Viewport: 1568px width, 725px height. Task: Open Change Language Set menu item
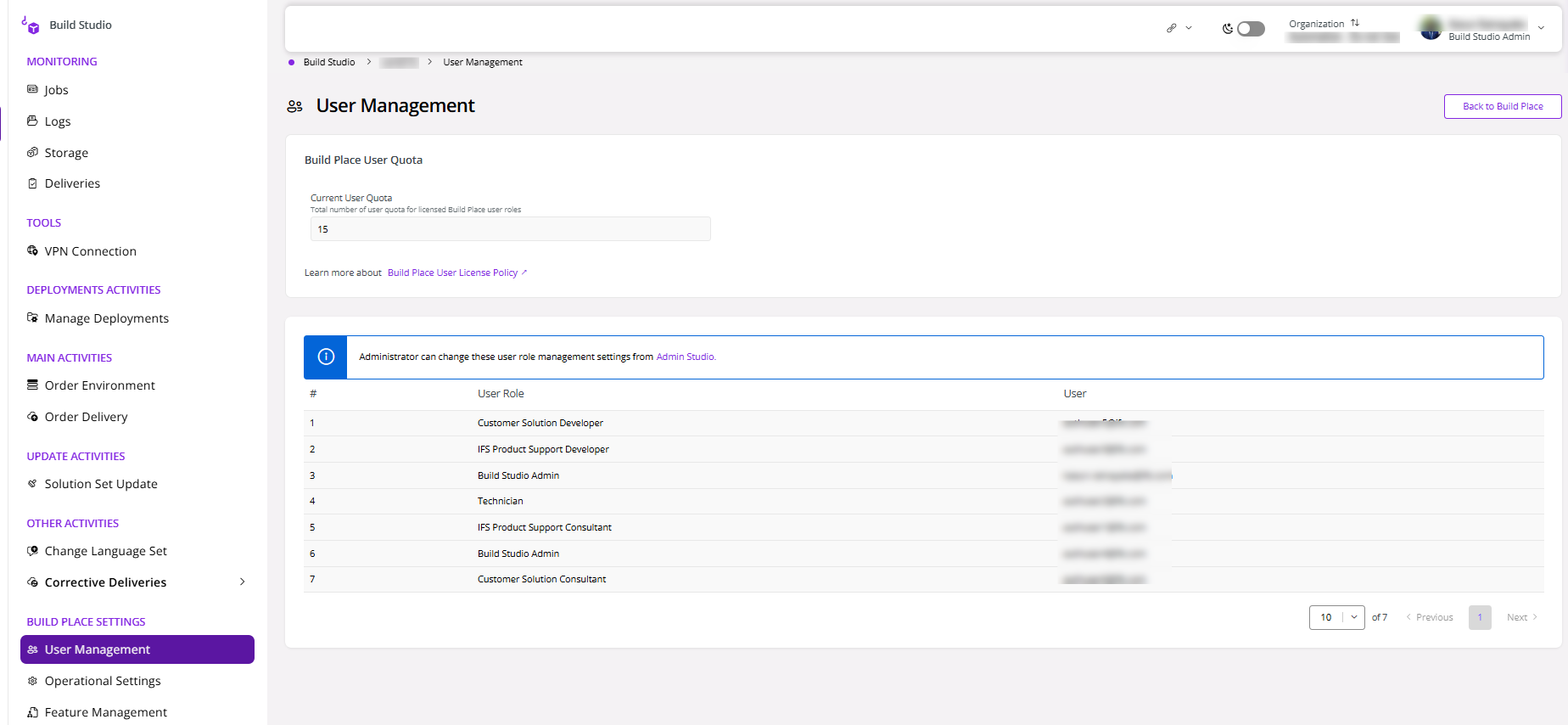coord(105,551)
